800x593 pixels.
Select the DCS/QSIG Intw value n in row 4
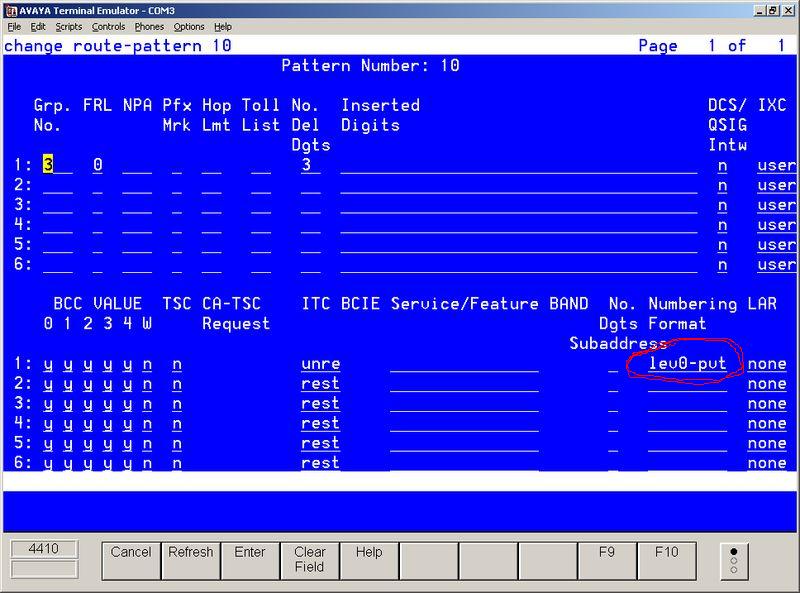722,225
